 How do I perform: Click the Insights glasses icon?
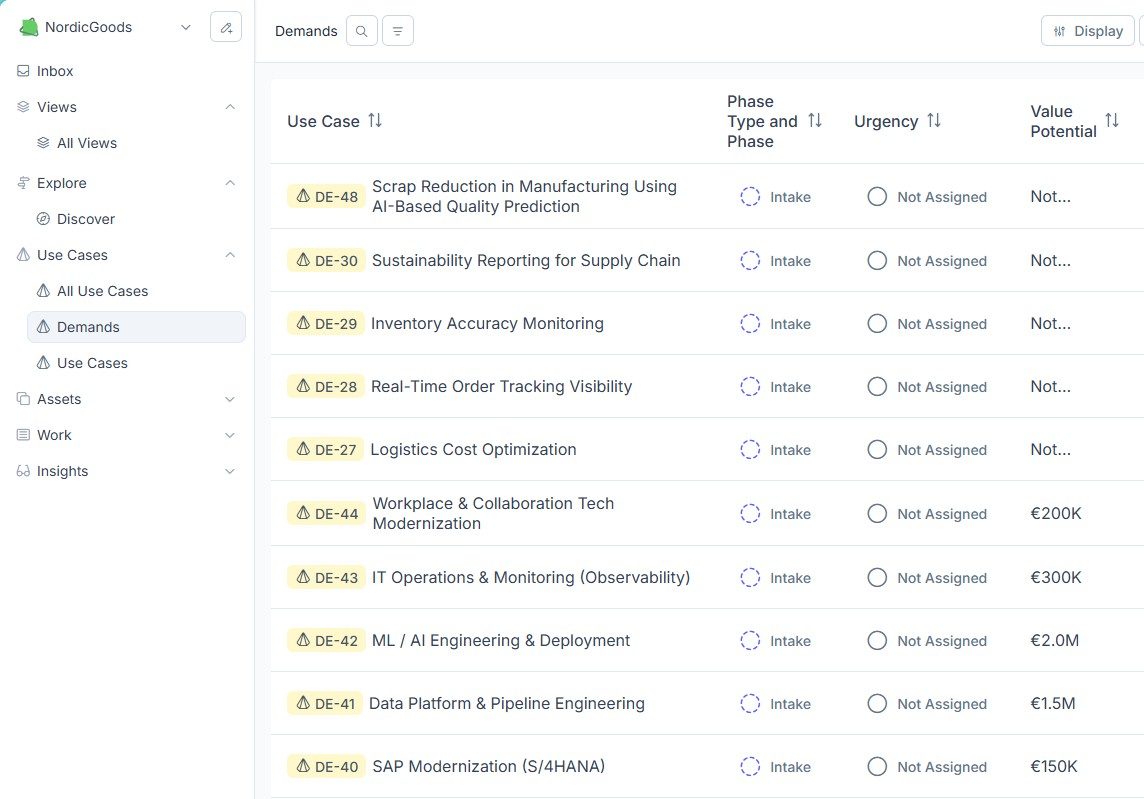23,471
